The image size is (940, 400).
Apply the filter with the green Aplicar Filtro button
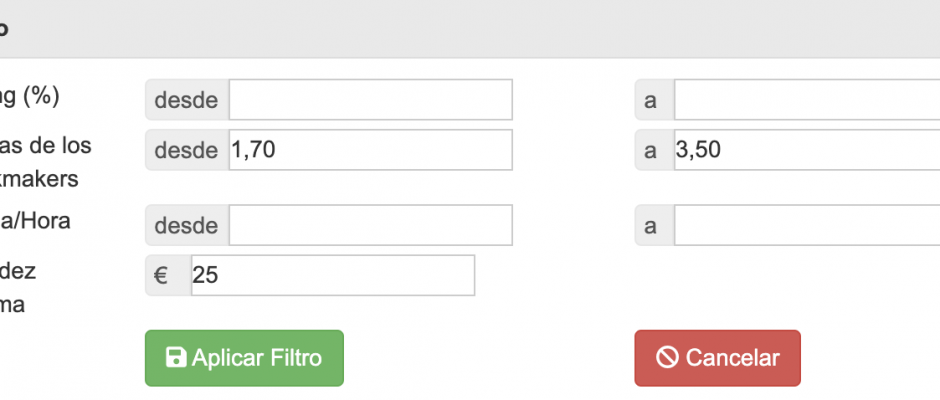[x=245, y=358]
